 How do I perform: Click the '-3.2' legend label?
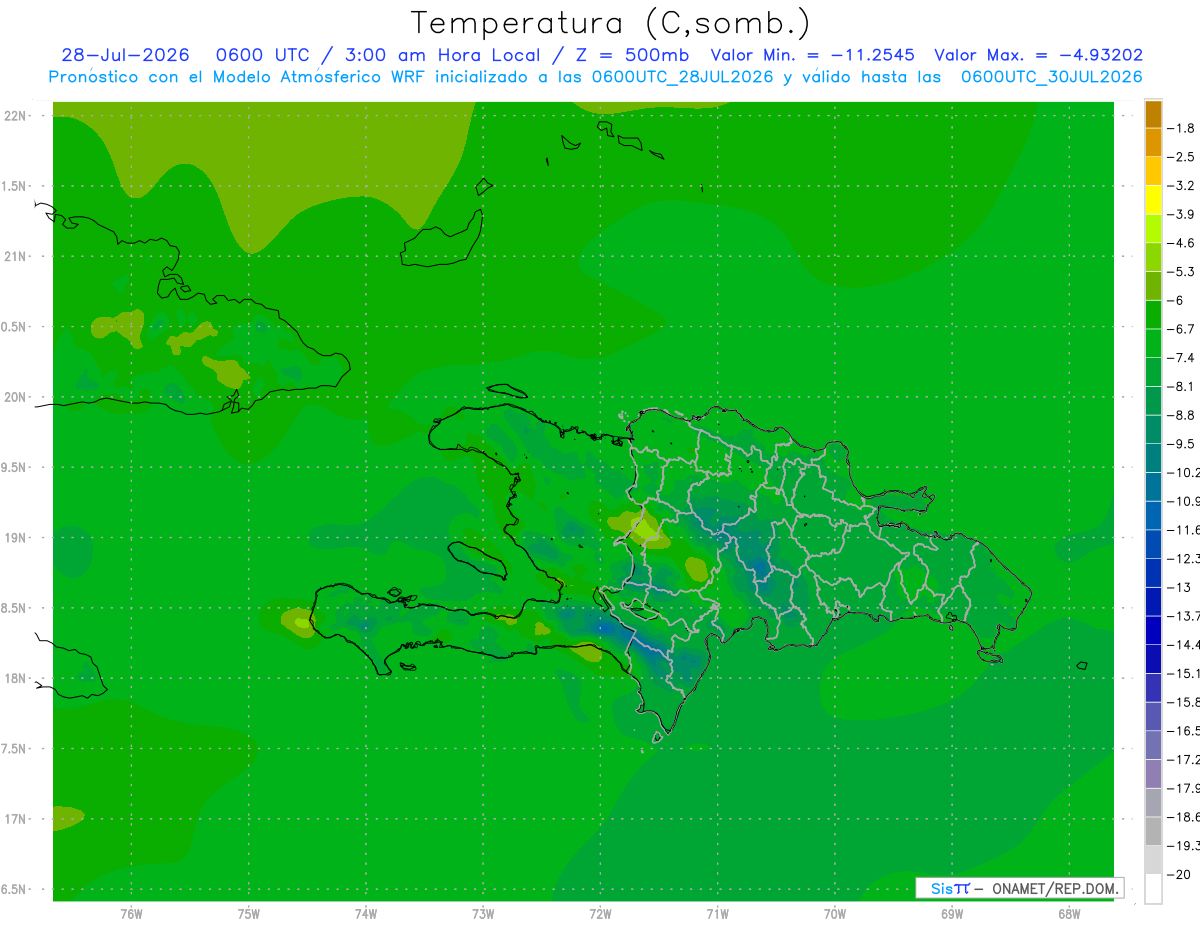(1182, 186)
